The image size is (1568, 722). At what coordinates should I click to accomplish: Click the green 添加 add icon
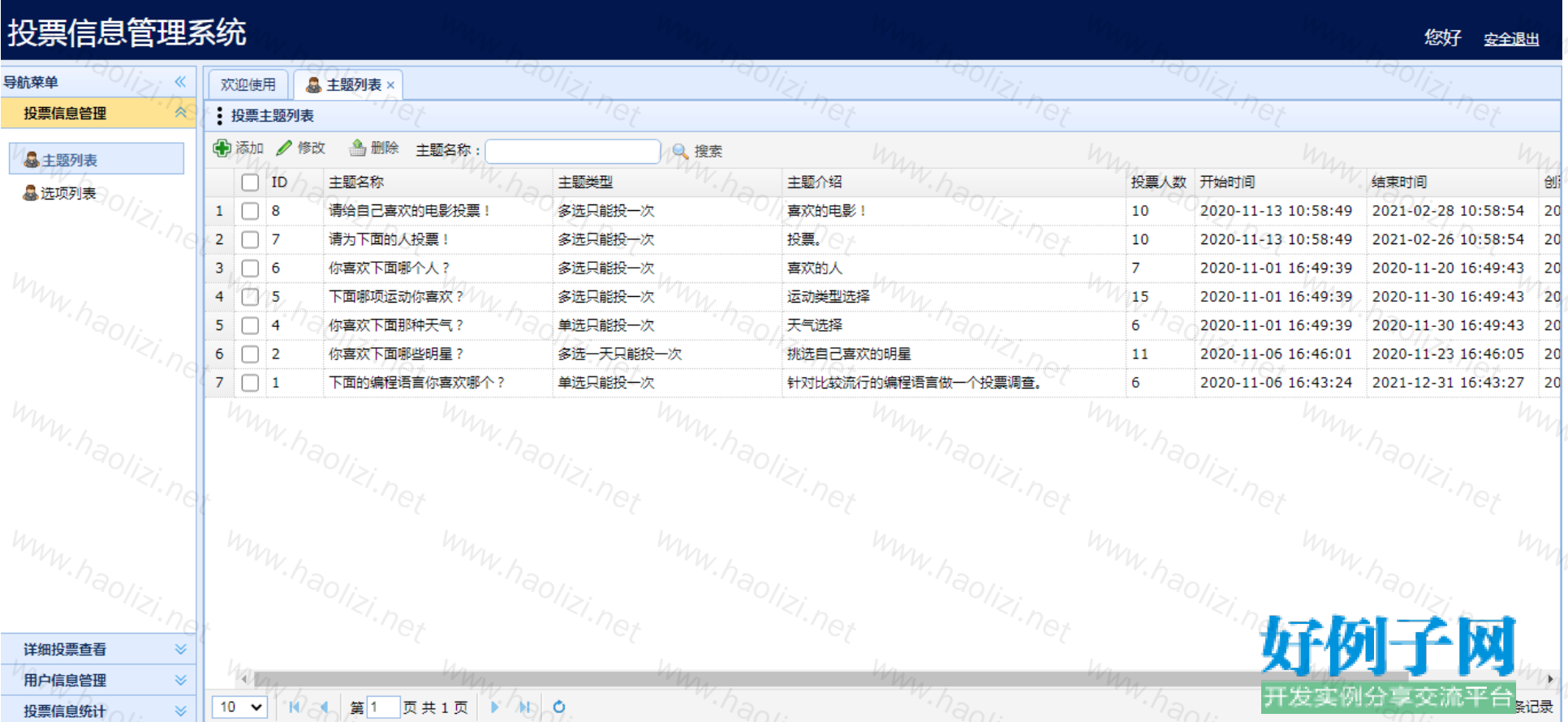[x=222, y=148]
